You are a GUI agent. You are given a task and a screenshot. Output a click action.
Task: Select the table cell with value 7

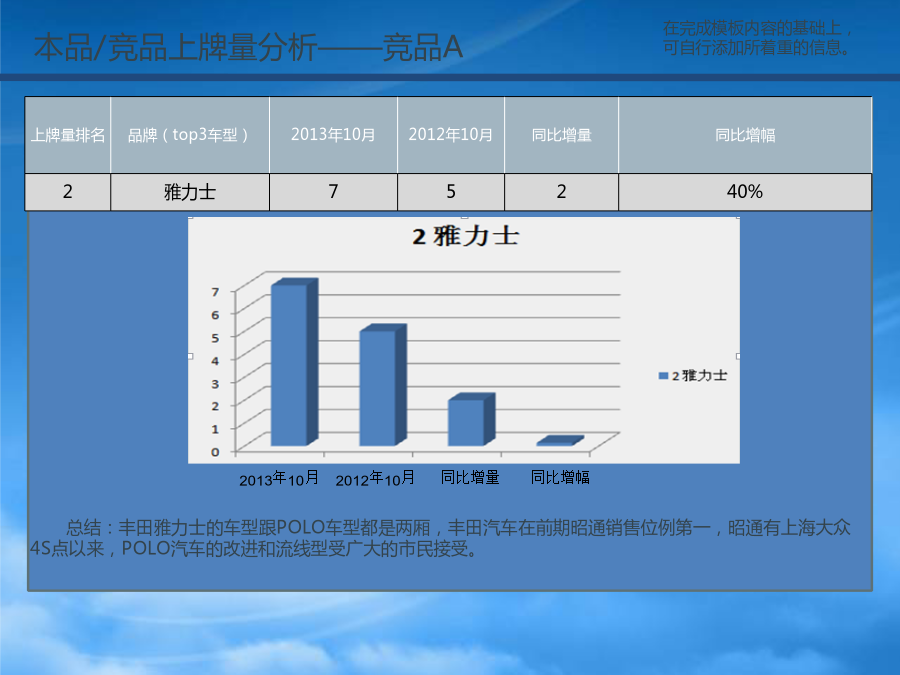[333, 192]
